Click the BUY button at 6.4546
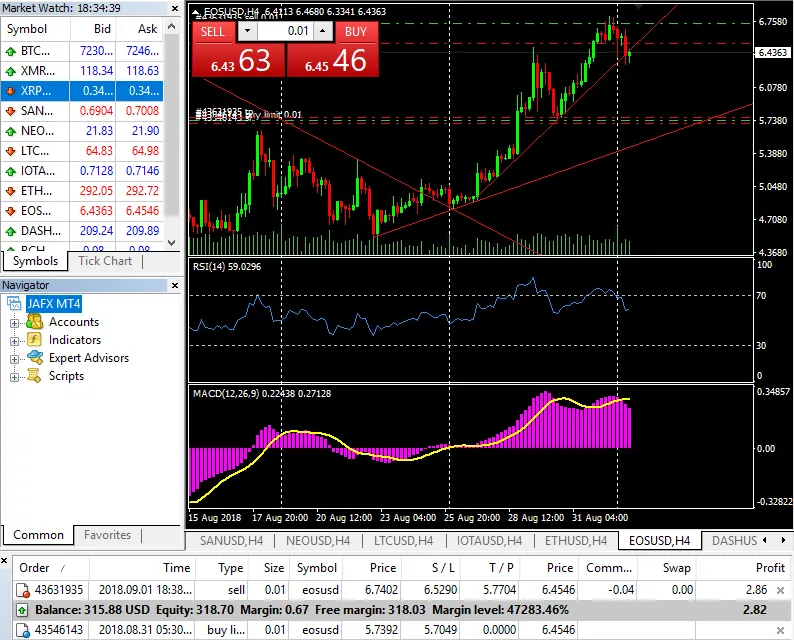 (x=333, y=61)
